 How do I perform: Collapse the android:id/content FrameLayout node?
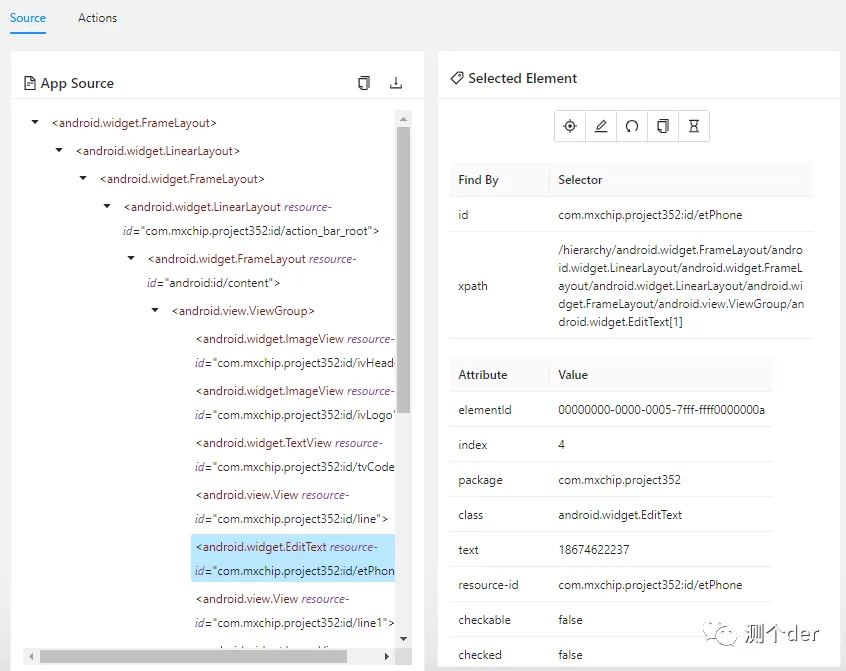pos(131,258)
